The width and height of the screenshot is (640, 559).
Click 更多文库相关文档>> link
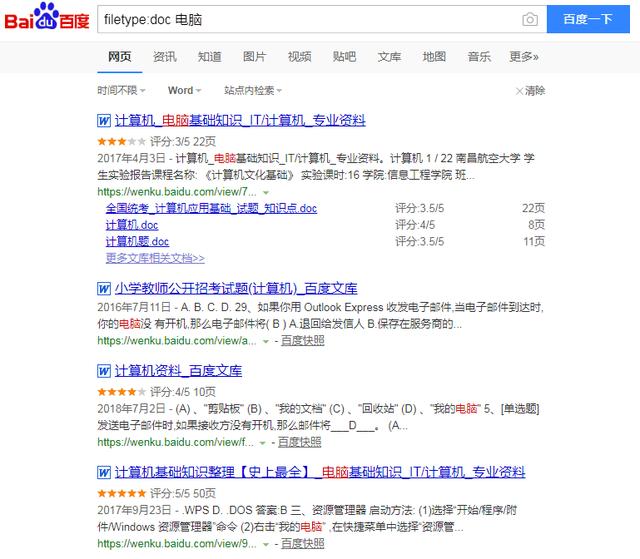click(155, 258)
